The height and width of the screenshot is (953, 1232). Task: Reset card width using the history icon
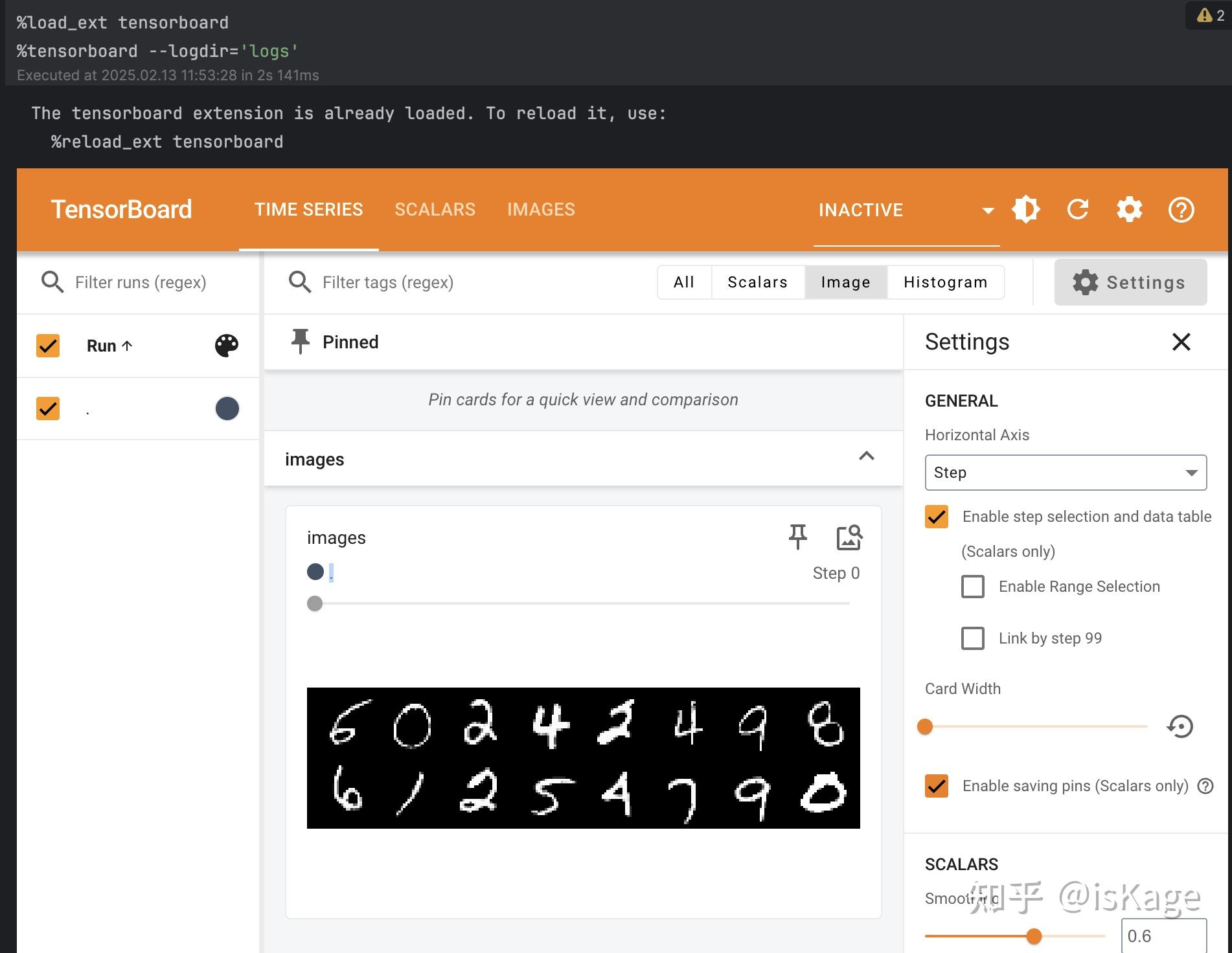pos(1180,726)
